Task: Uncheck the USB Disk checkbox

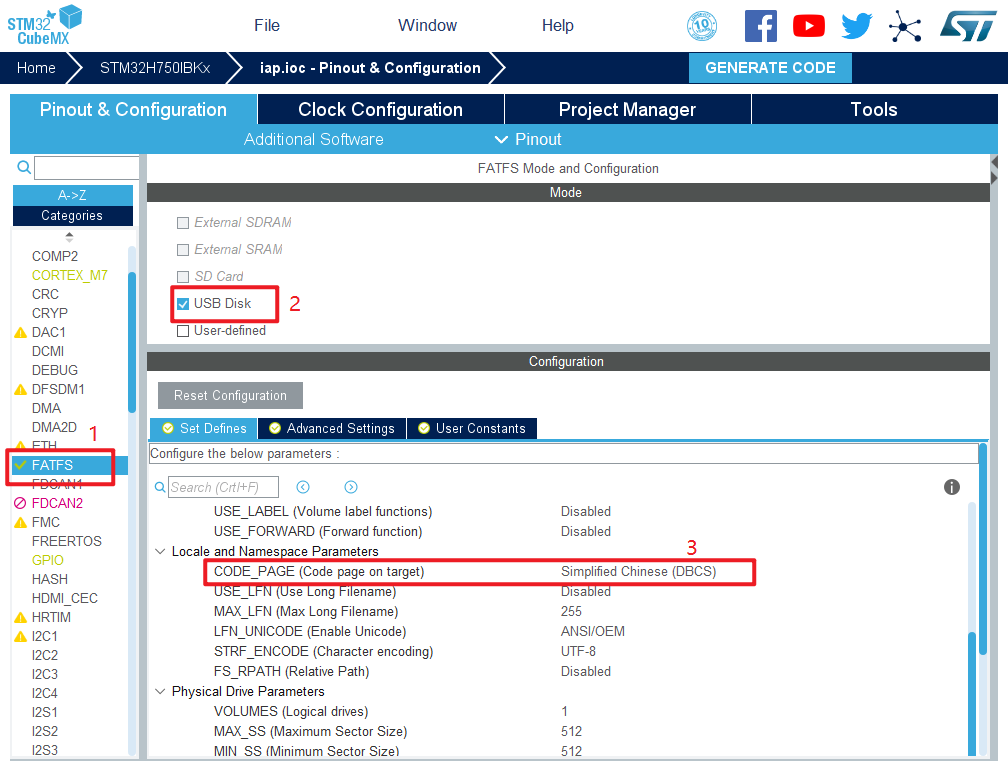Action: coord(183,304)
